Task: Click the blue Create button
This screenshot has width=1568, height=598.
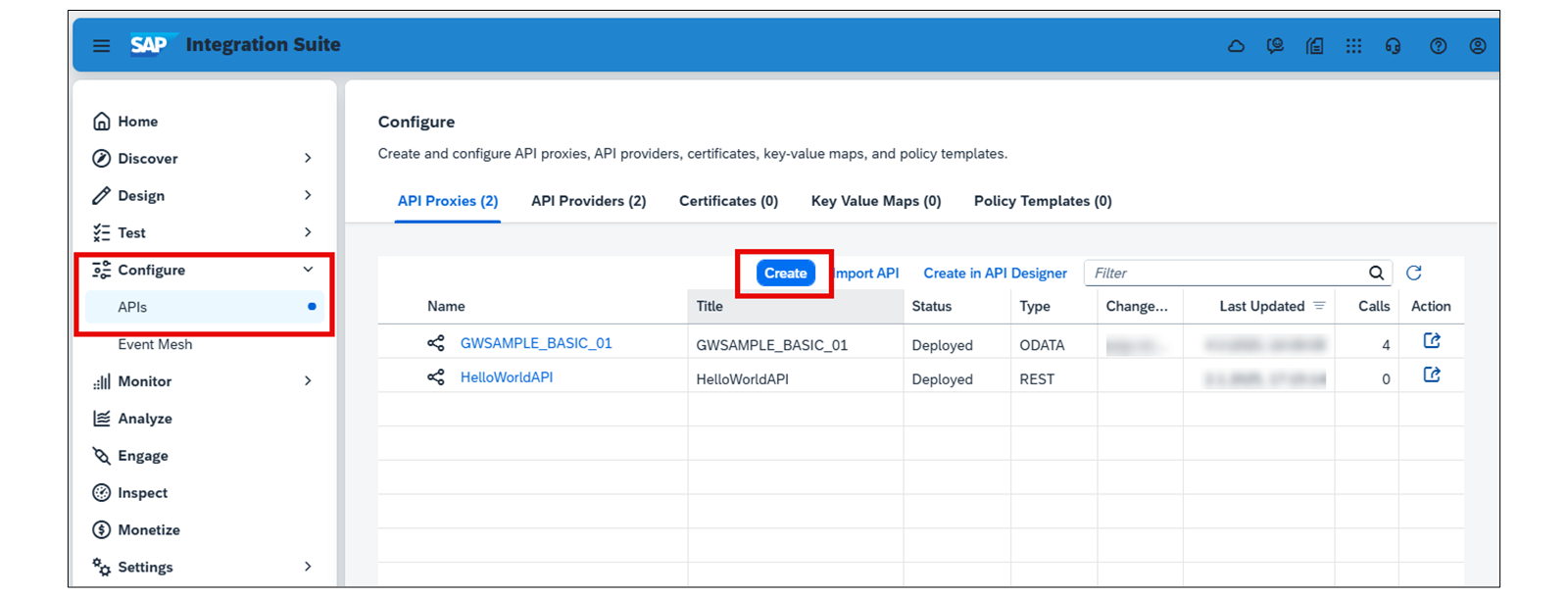Action: 785,274
